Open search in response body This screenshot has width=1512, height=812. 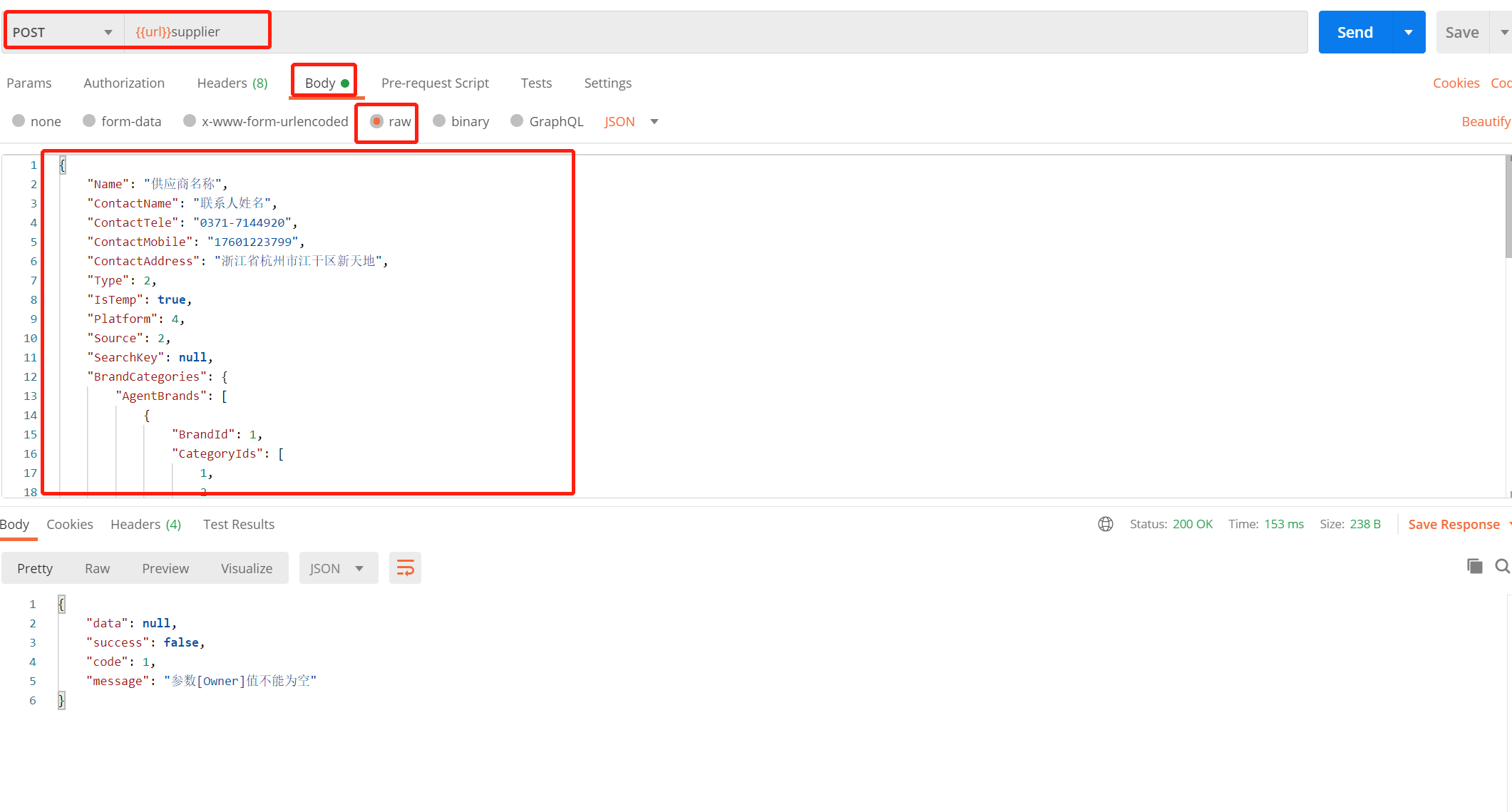(x=1502, y=566)
